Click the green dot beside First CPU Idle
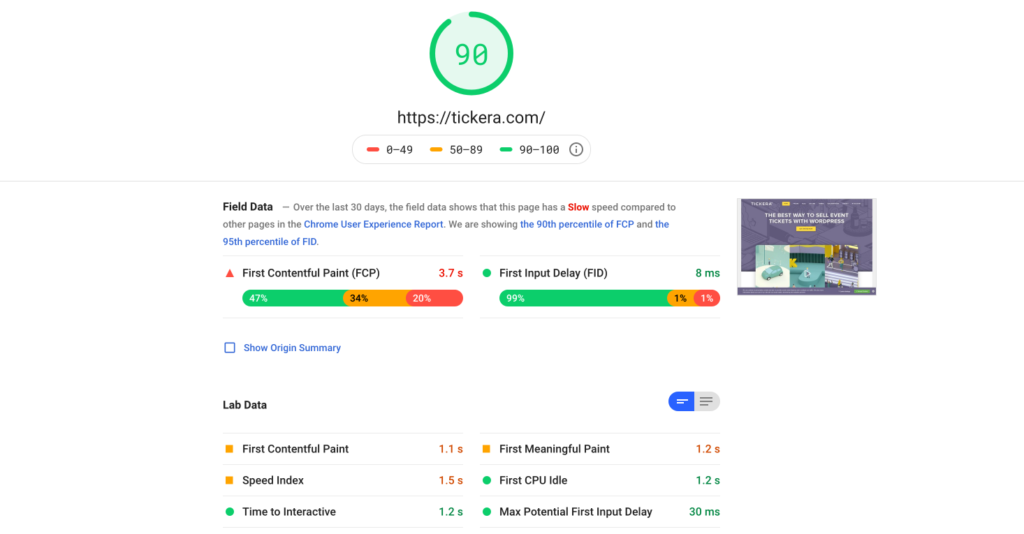The image size is (1024, 534). click(487, 480)
